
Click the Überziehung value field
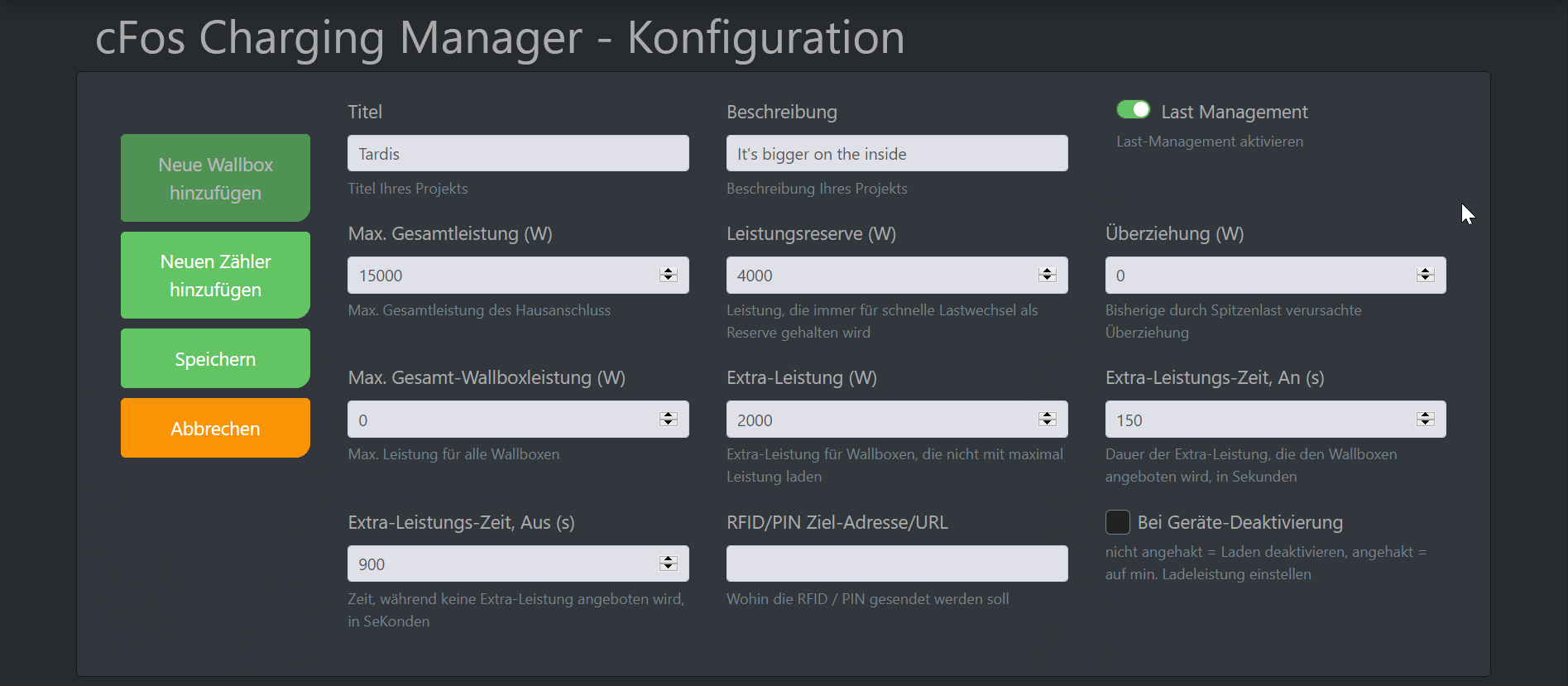[1276, 275]
